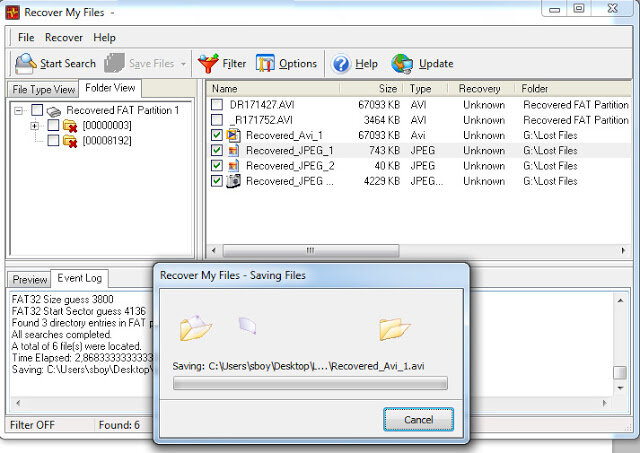Tick the checkbox for _R171752.AVI
The image size is (640, 453).
217,120
